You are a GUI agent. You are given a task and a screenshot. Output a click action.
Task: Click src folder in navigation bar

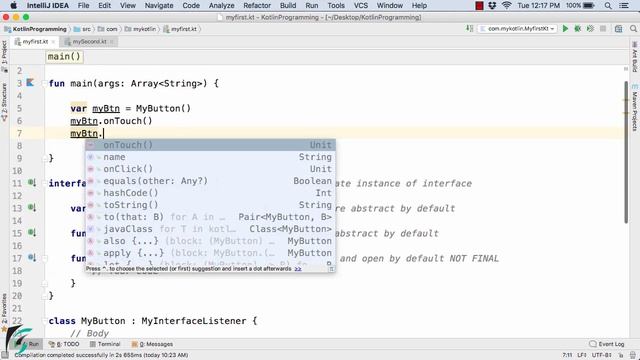(x=82, y=29)
